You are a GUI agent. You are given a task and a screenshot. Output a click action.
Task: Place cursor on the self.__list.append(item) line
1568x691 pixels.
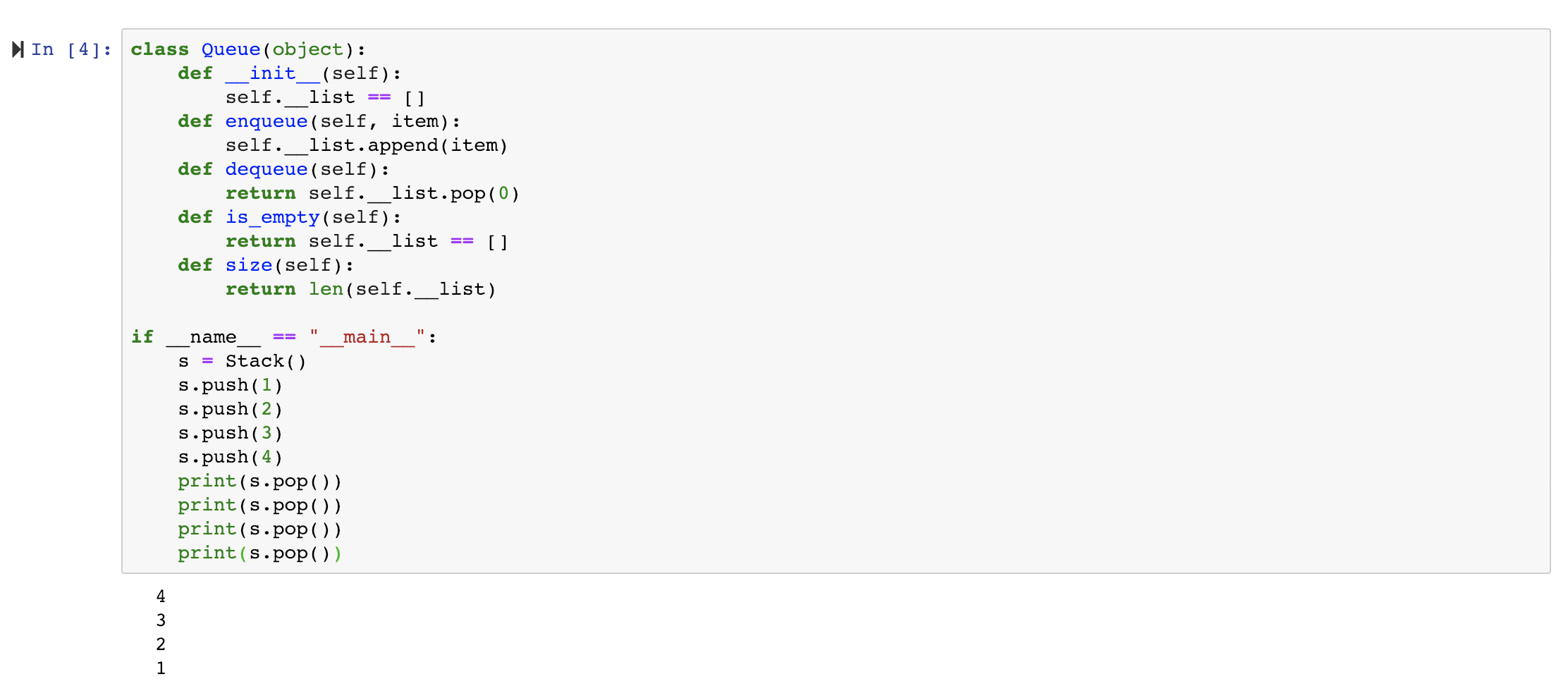(366, 145)
